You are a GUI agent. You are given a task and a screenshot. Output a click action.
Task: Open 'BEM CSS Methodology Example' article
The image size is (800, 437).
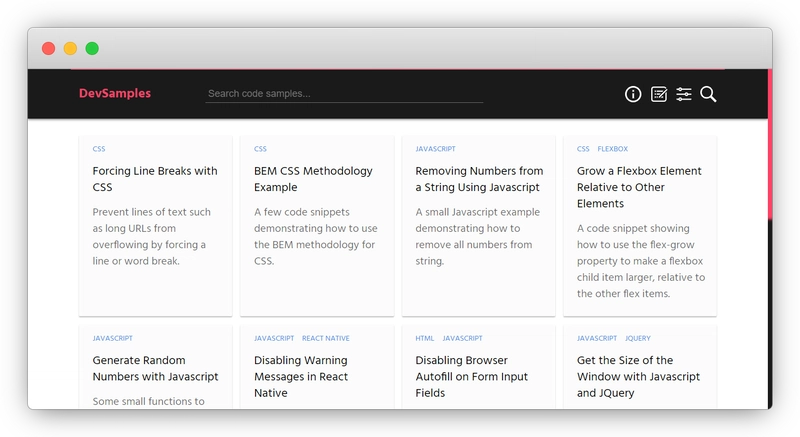(x=313, y=179)
